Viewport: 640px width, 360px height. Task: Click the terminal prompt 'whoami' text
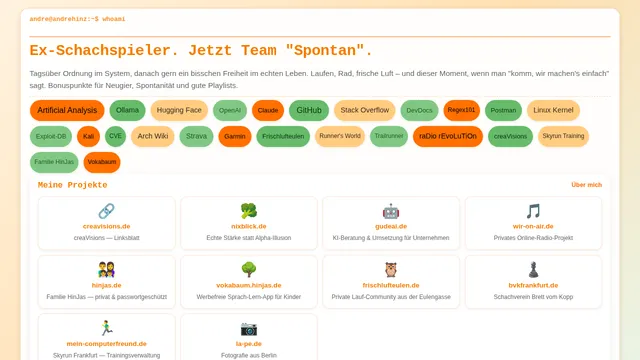[113, 19]
